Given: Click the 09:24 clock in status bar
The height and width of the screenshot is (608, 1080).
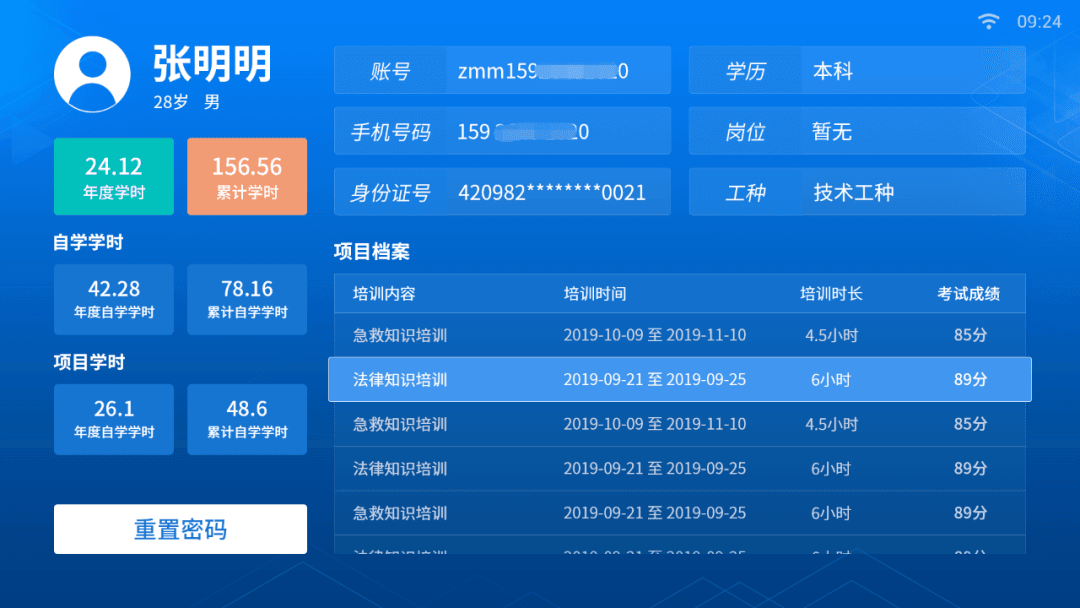Looking at the screenshot, I should point(1039,21).
